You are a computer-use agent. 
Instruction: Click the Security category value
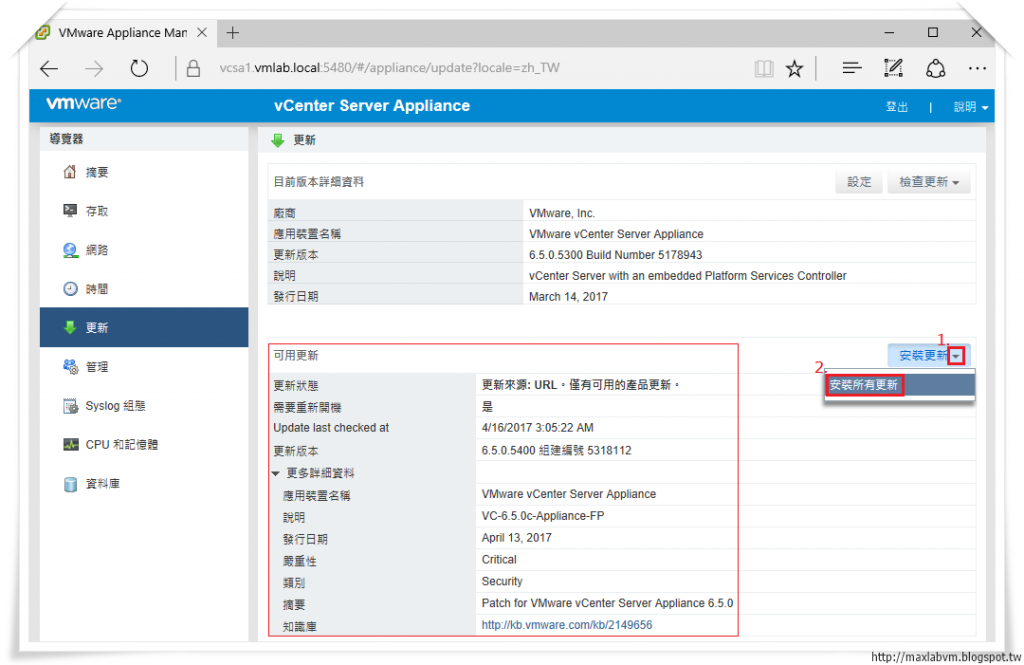[502, 581]
